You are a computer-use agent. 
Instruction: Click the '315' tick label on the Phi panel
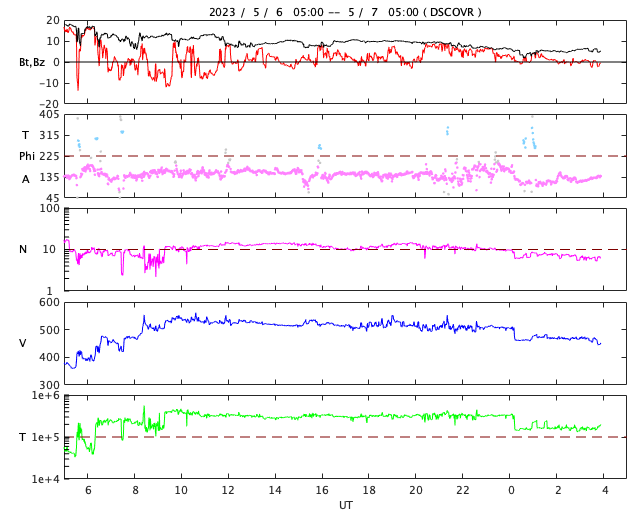click(x=49, y=135)
